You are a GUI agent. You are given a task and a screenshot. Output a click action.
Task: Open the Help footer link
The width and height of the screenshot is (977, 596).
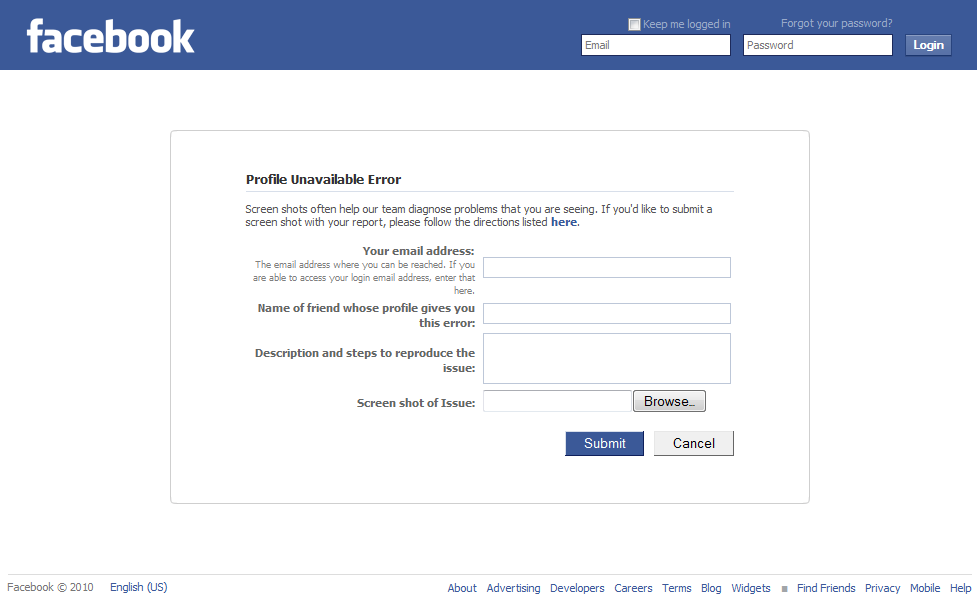pos(960,588)
